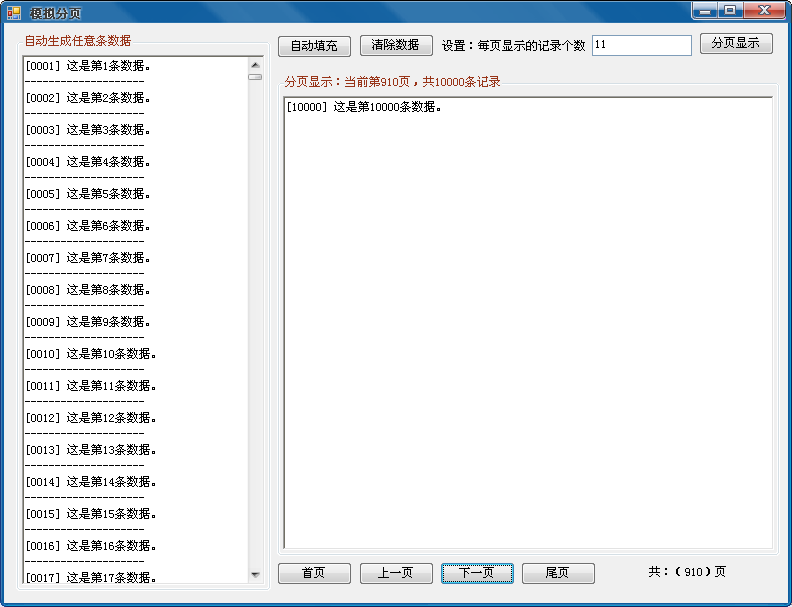The image size is (792, 607).
Task: Click line [0008] 这是第8条数据
Action: coord(88,290)
